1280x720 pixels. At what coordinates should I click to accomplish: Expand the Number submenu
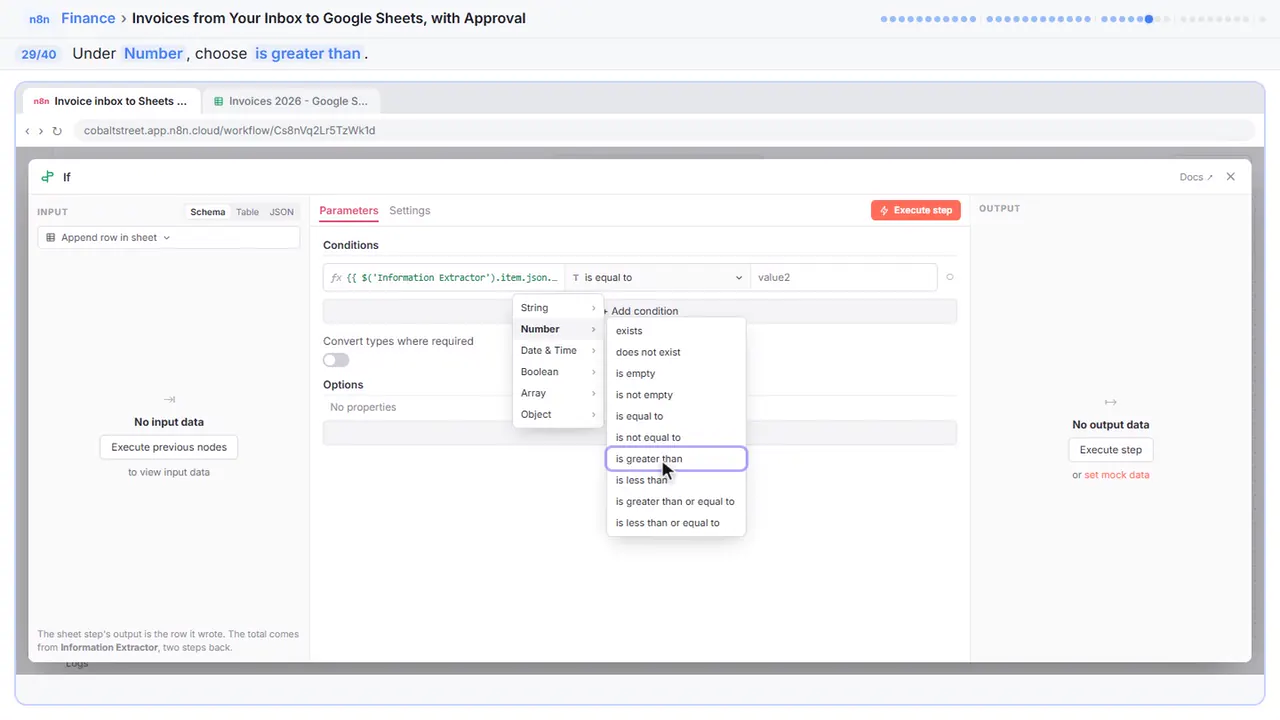click(558, 329)
